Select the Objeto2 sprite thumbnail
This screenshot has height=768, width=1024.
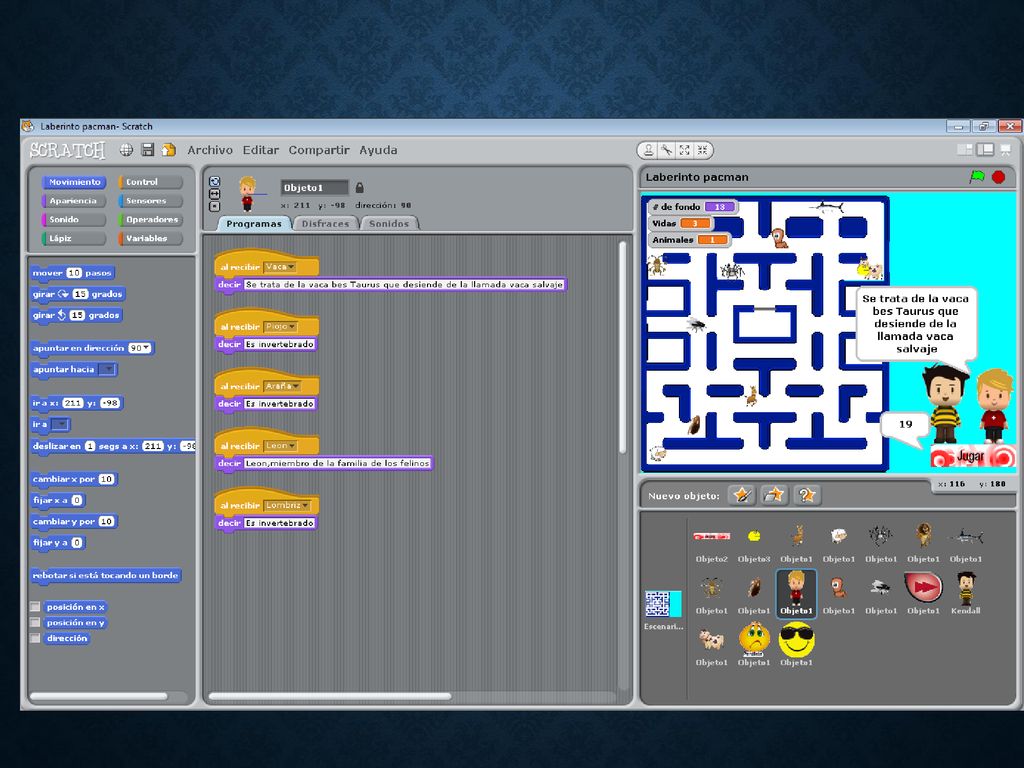point(712,542)
